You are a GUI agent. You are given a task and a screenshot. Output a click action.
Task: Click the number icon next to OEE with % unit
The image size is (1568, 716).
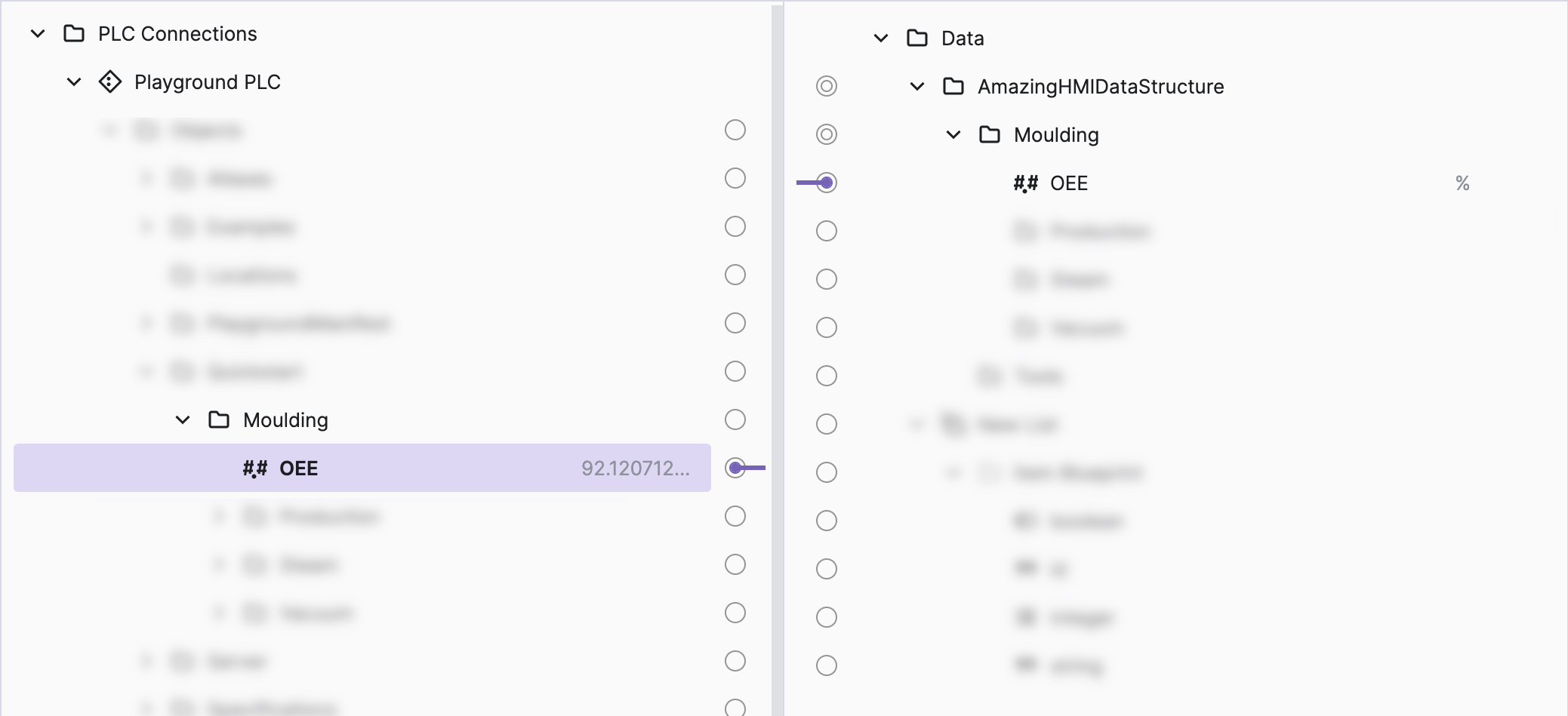[1025, 183]
